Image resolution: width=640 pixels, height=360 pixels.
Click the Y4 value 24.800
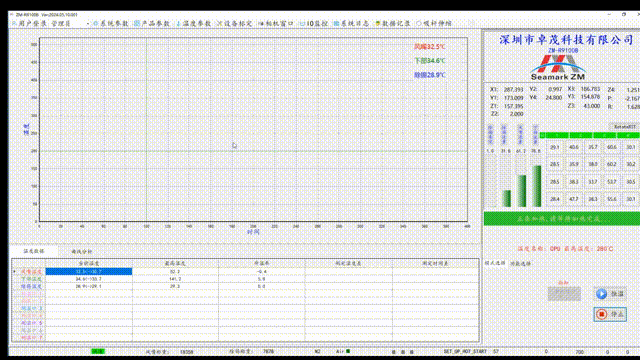554,98
